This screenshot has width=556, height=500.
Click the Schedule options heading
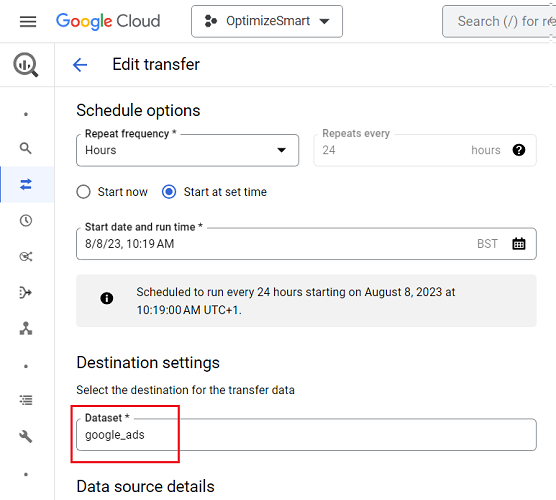pos(138,110)
